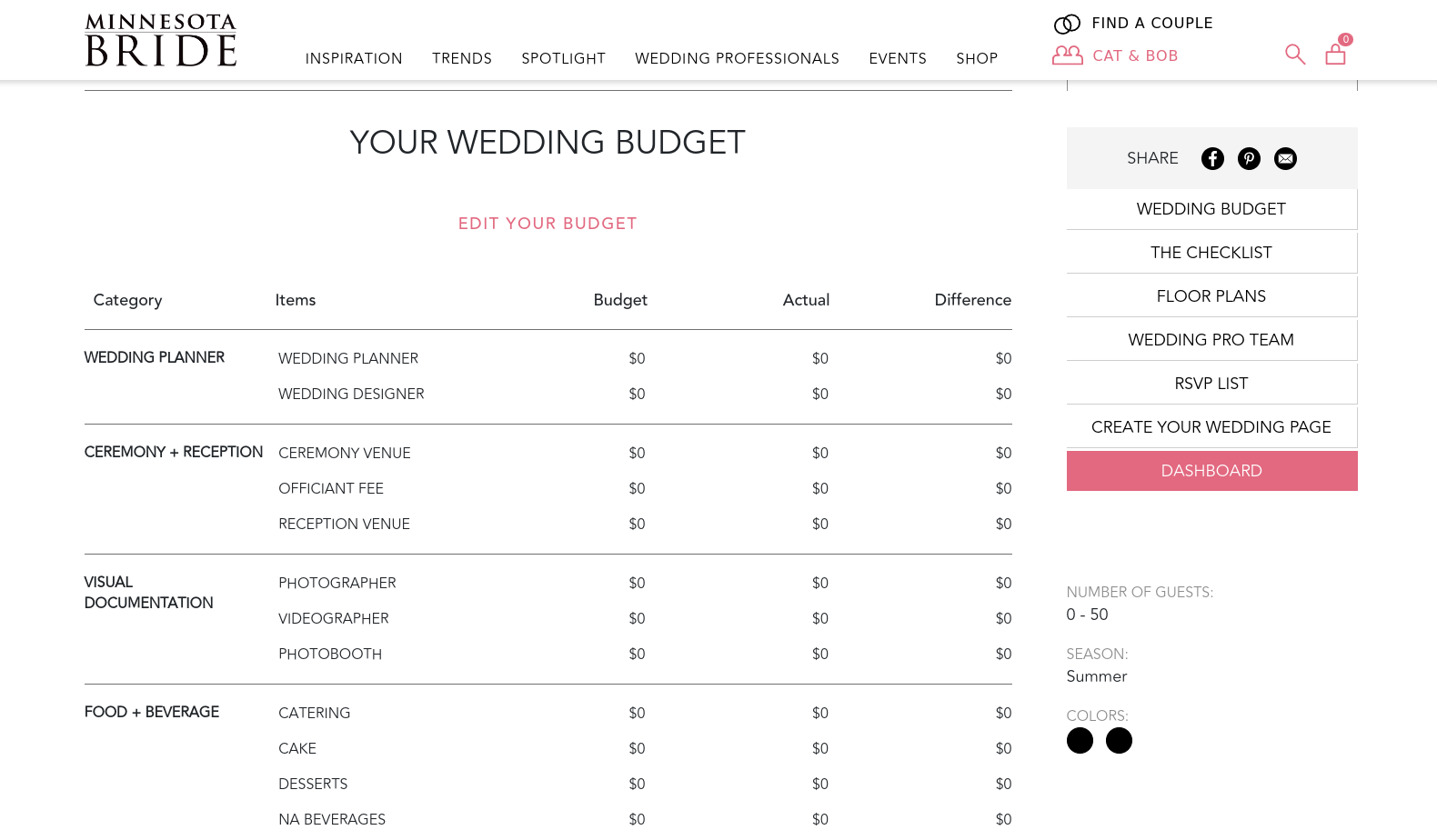
Task: Select the Cake item
Action: point(297,748)
